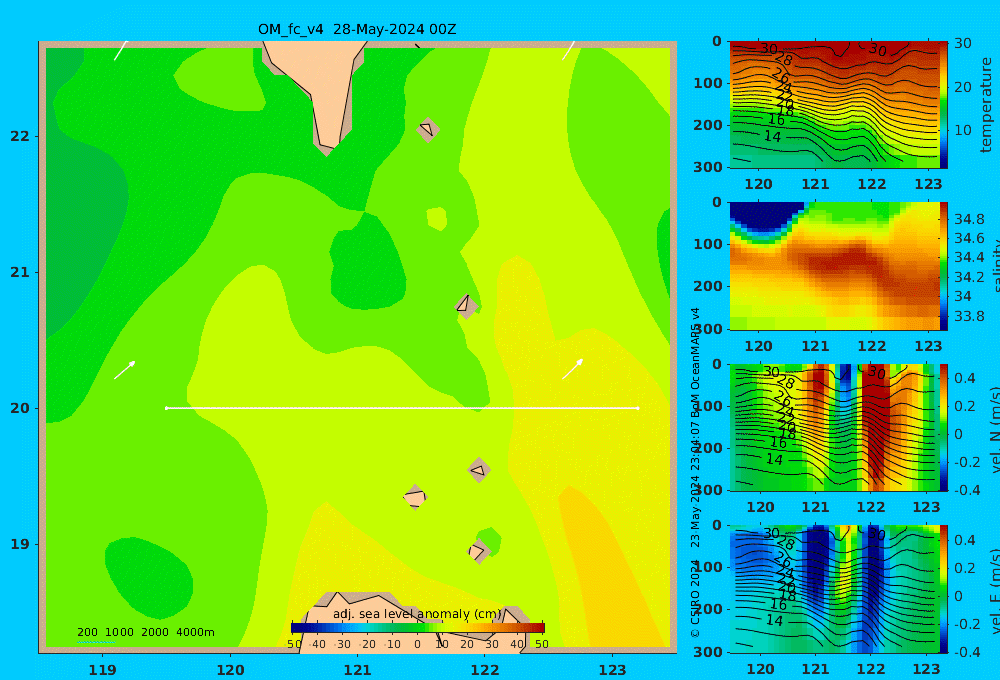Image resolution: width=1000 pixels, height=680 pixels.
Task: Click longitude label 122 under main map
Action: coord(485,670)
